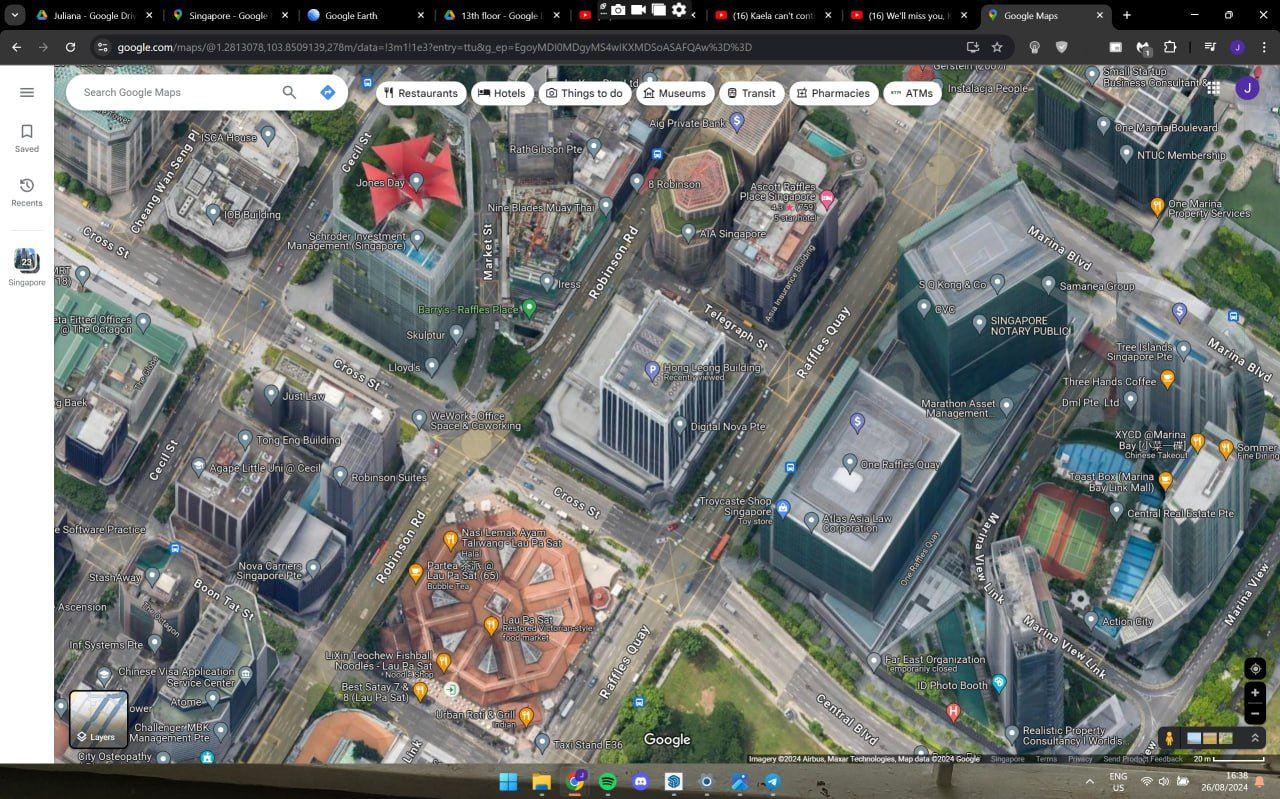The image size is (1280, 799).
Task: Open the Privacy link in the map footer
Action: tap(1080, 759)
